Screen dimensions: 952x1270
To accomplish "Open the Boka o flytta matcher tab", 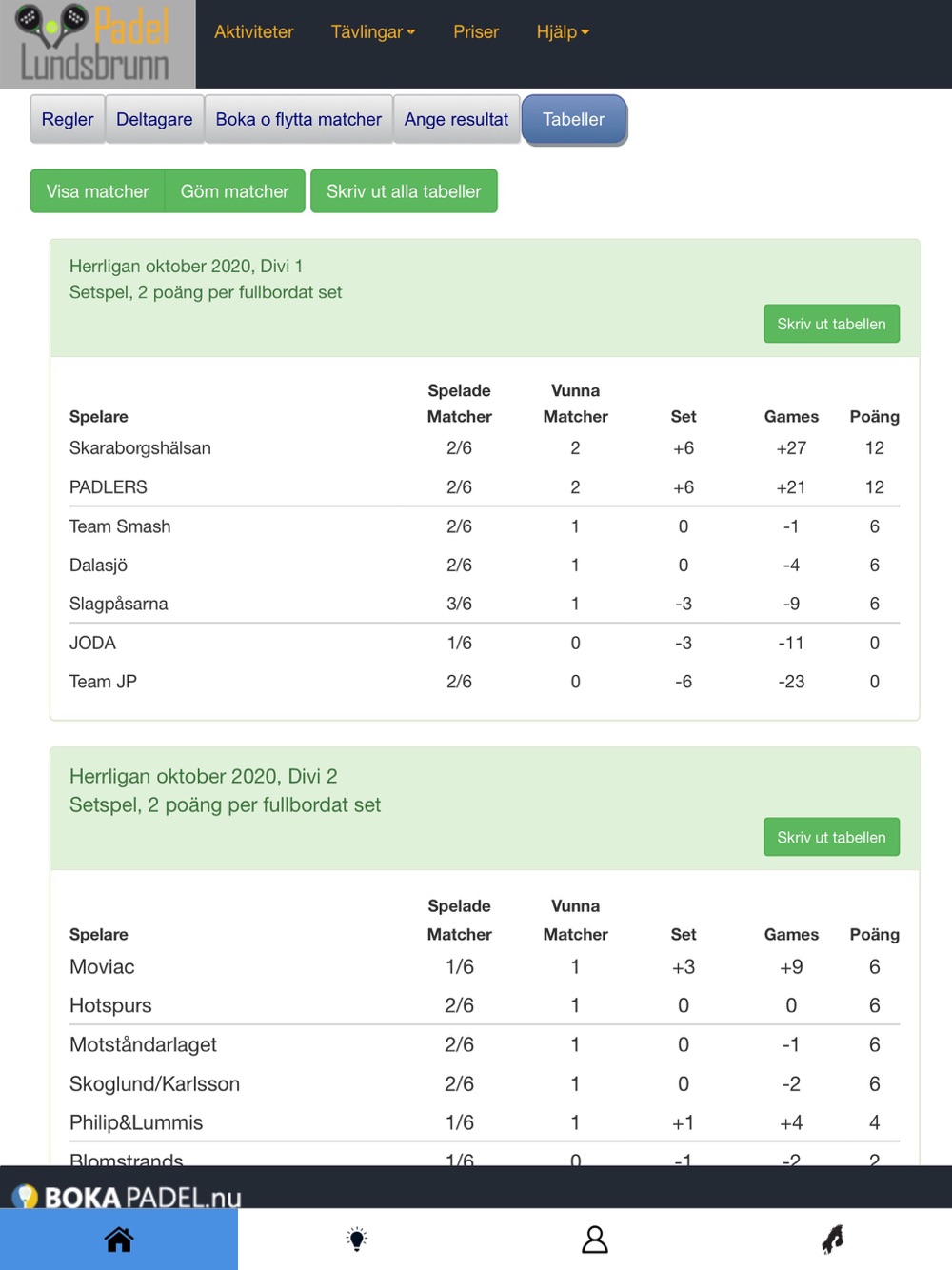I will [x=298, y=120].
